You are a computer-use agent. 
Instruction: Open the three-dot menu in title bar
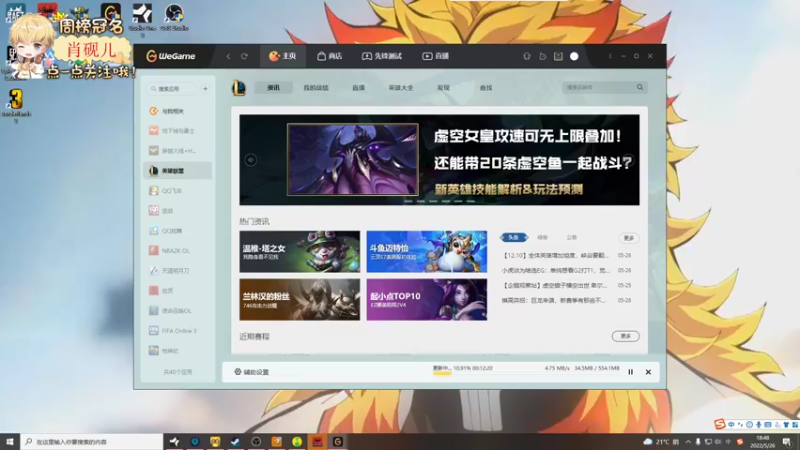[610, 56]
